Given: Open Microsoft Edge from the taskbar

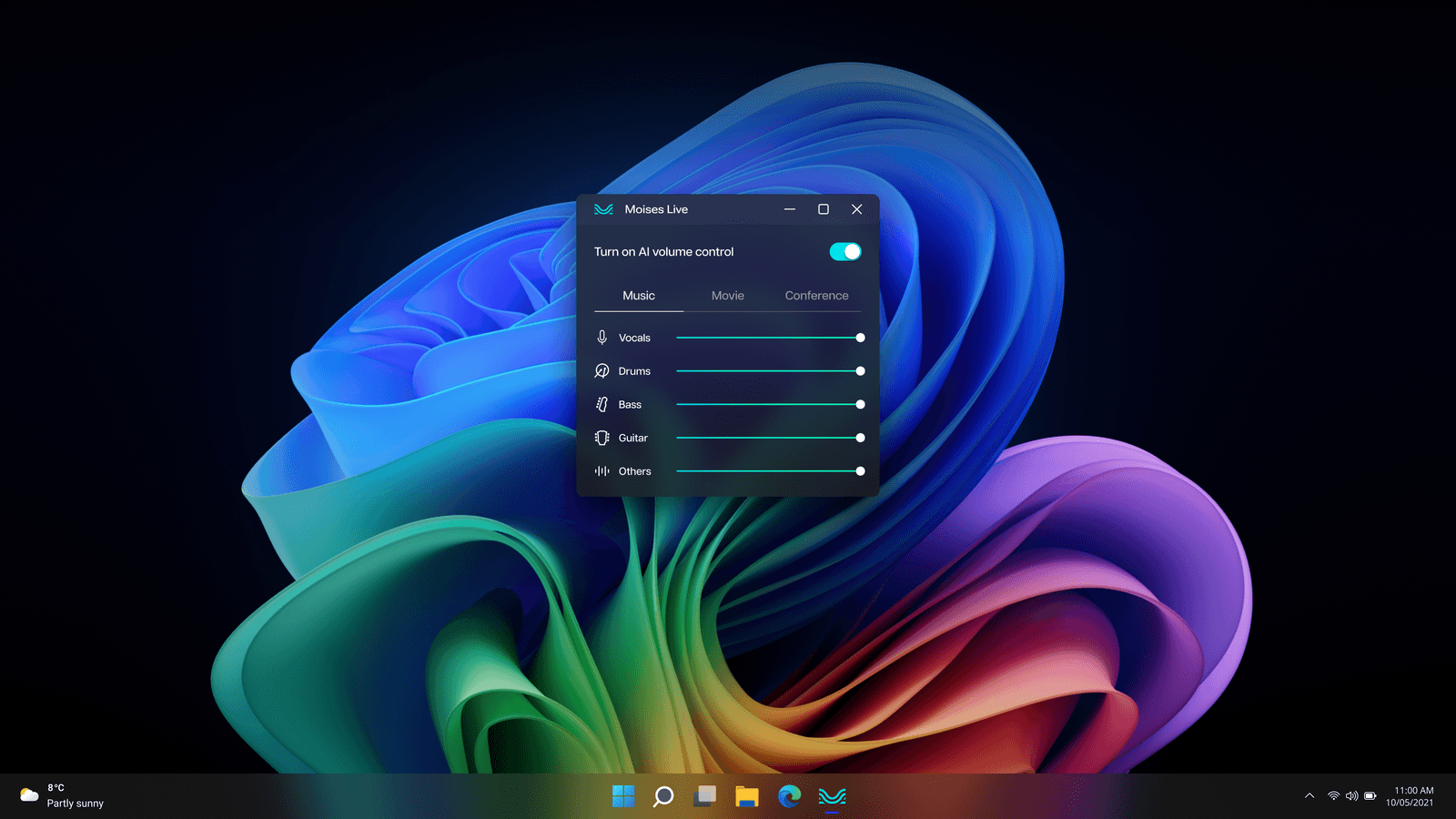Looking at the screenshot, I should click(x=789, y=797).
